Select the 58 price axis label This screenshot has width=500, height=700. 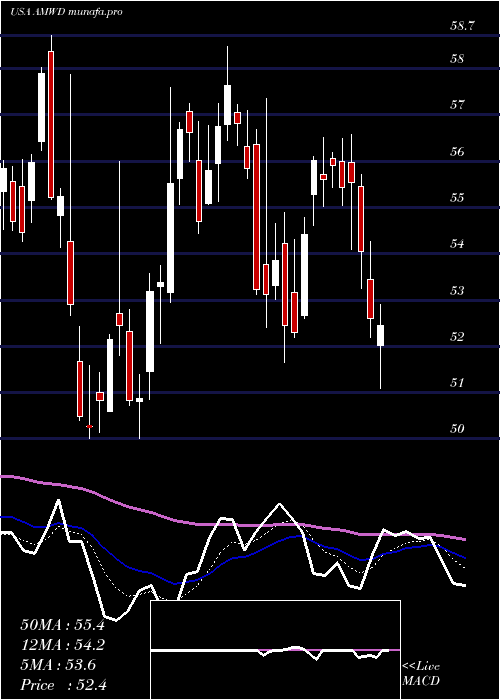[x=458, y=59]
